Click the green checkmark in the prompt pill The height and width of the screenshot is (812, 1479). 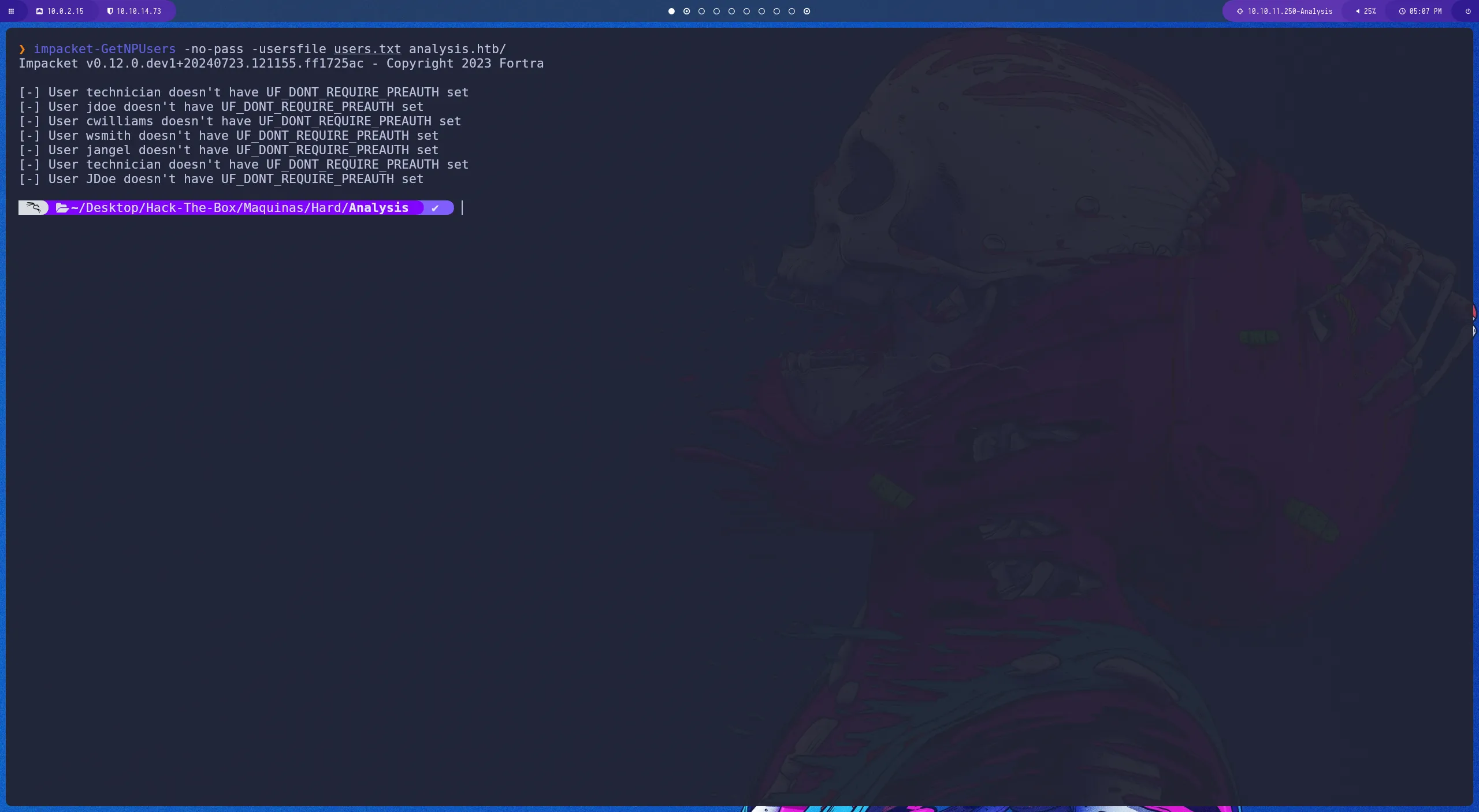pyautogui.click(x=435, y=207)
